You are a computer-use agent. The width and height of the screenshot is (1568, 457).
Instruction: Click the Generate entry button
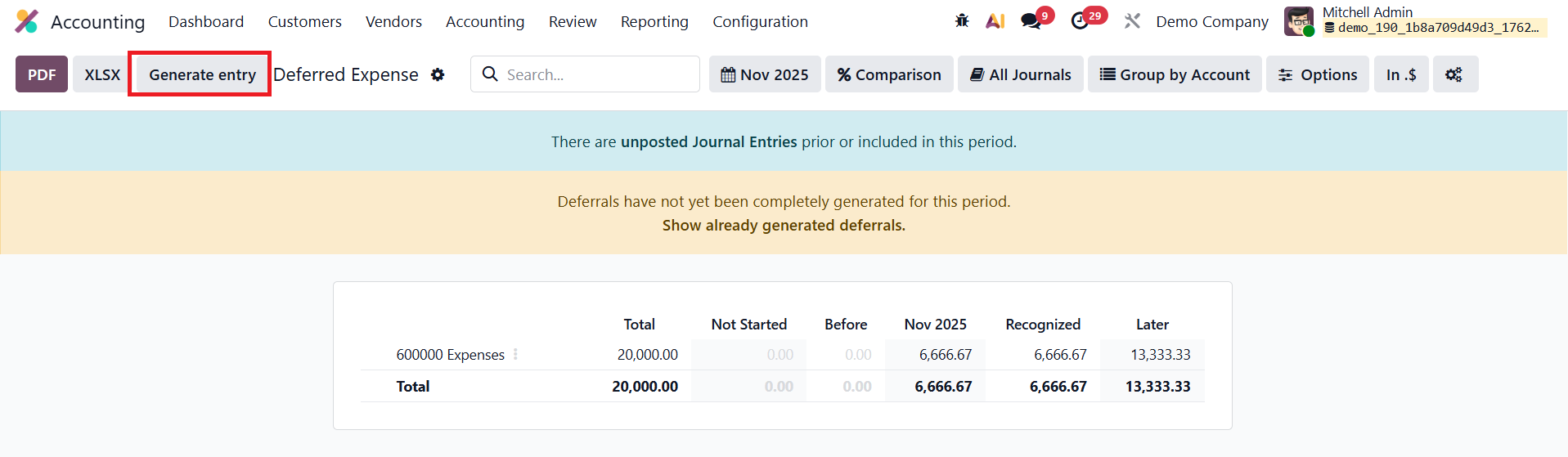click(x=202, y=74)
